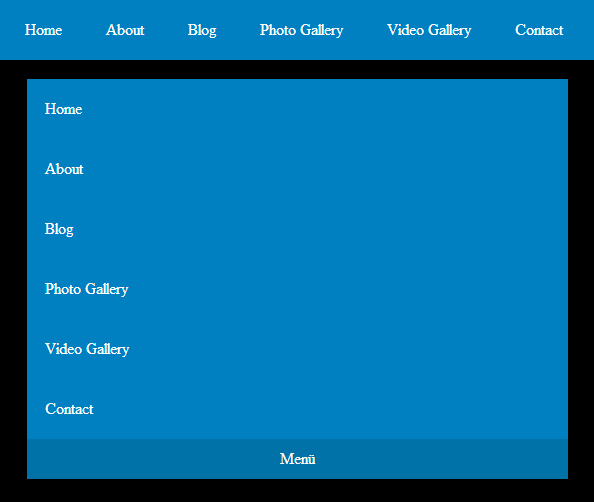Select Video Gallery in the top navigation
Image resolution: width=594 pixels, height=502 pixels.
(x=429, y=30)
